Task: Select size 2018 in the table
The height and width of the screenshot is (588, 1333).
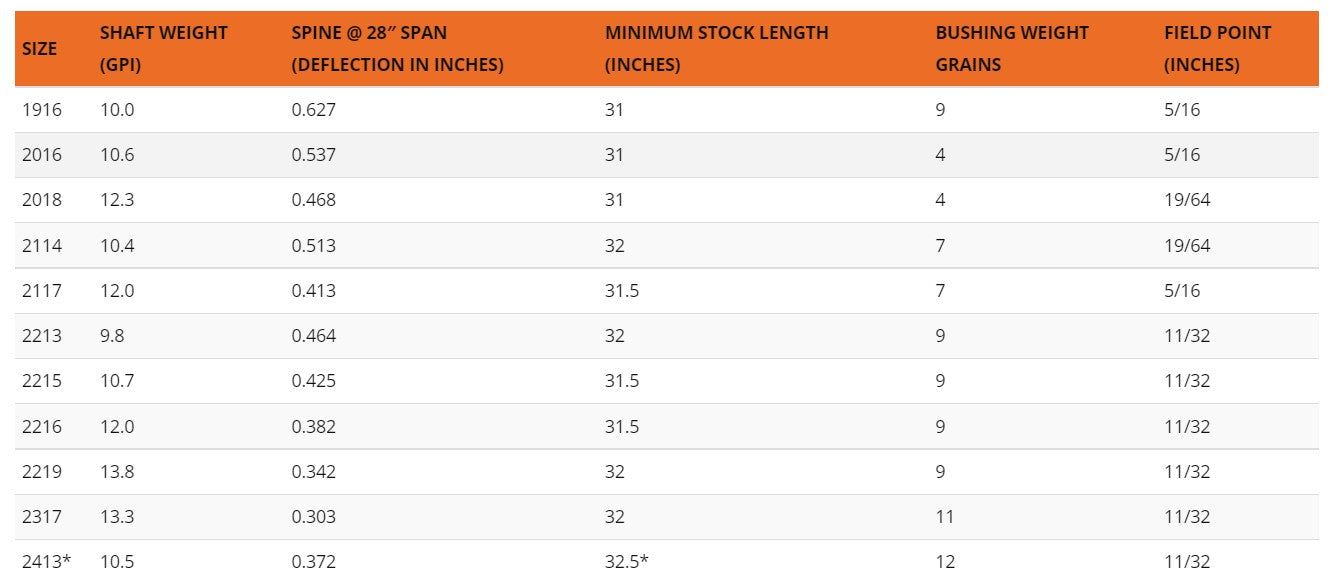Action: point(42,200)
